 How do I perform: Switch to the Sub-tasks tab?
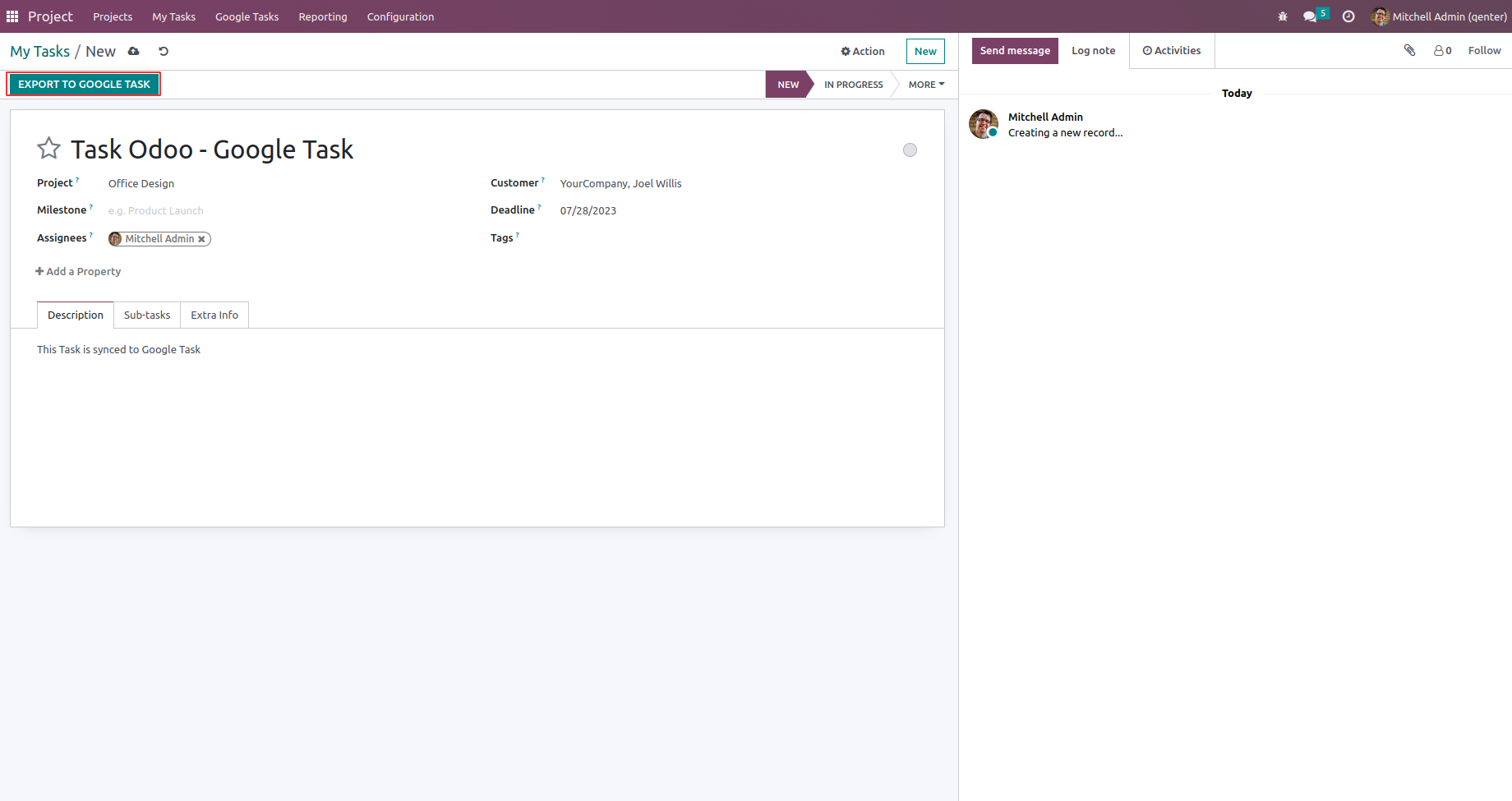point(147,315)
